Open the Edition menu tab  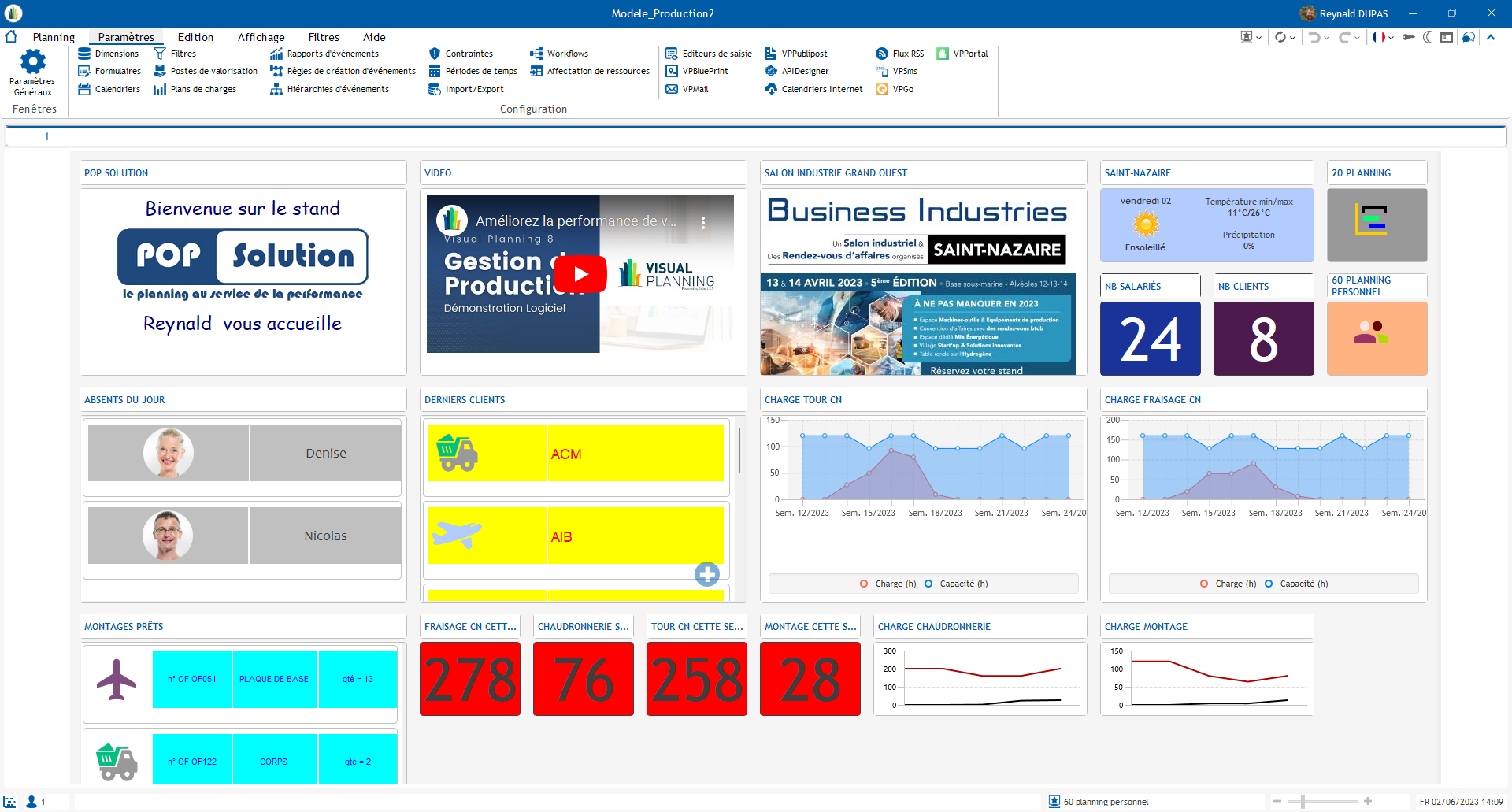point(195,37)
